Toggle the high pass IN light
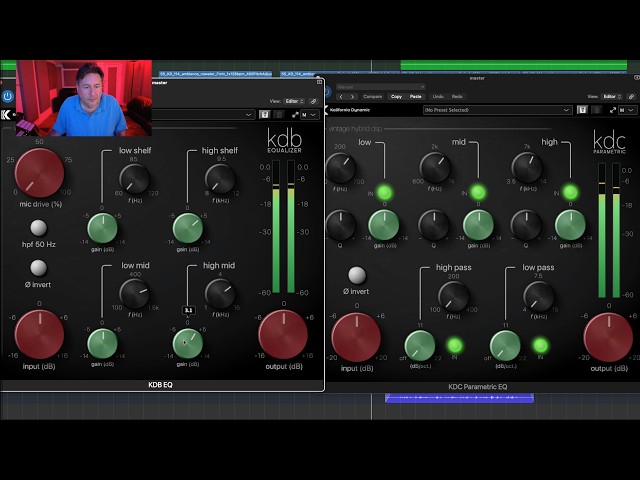 [455, 346]
